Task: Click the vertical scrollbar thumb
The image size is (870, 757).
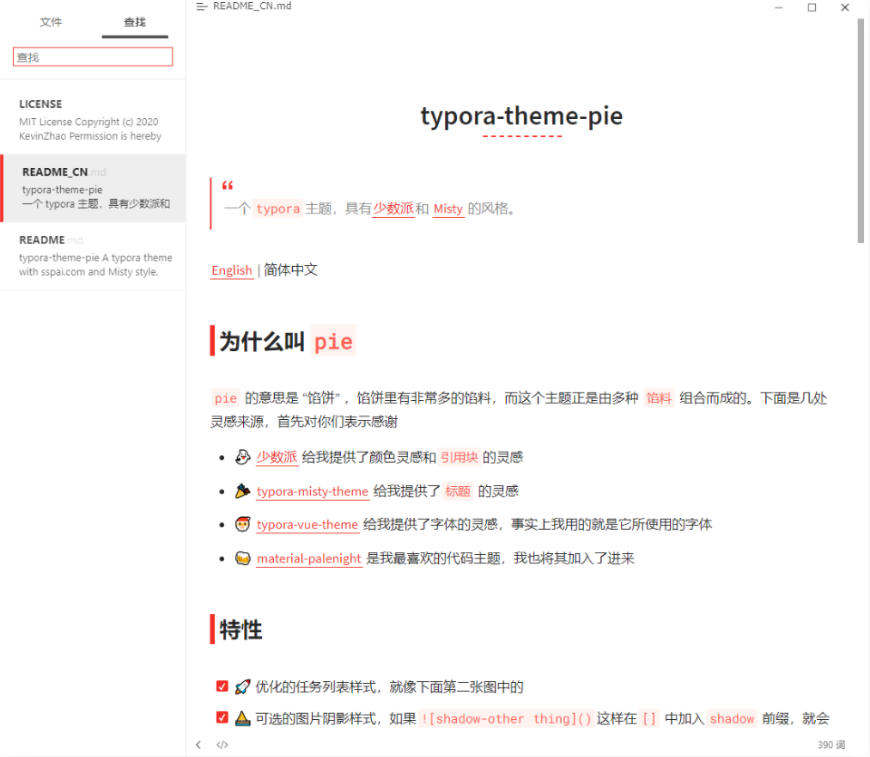Action: coord(861,130)
